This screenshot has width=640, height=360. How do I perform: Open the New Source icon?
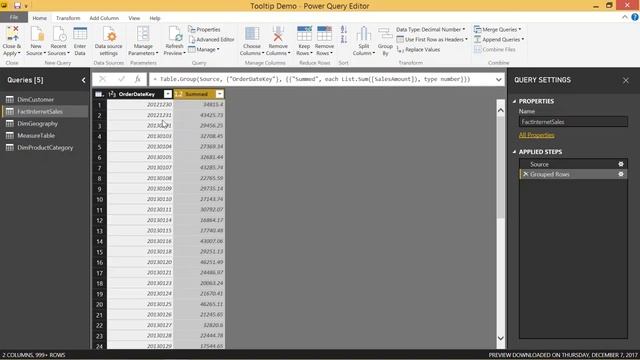(x=37, y=34)
